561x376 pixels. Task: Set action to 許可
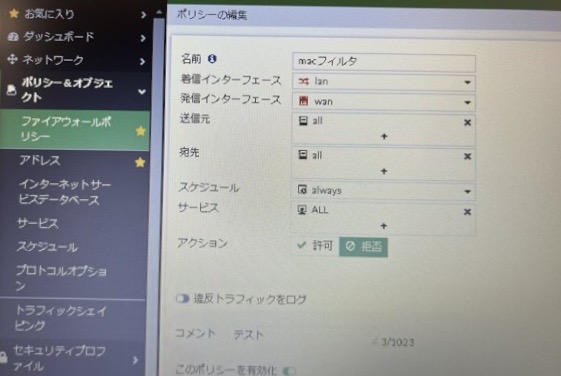pyautogui.click(x=315, y=246)
